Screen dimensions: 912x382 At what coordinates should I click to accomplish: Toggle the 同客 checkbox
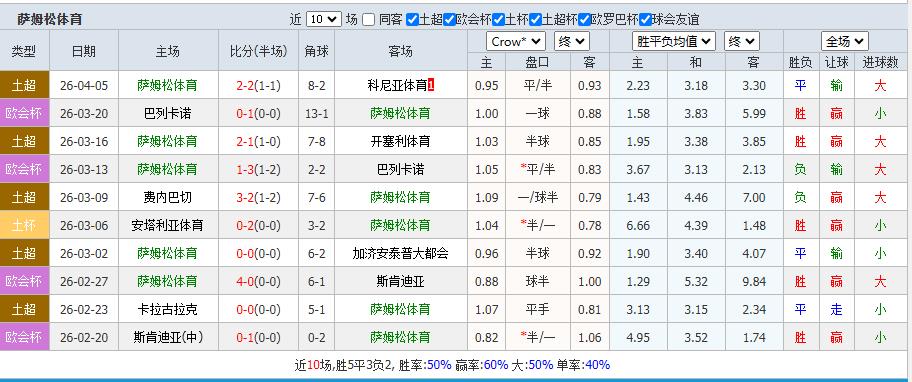coord(368,20)
